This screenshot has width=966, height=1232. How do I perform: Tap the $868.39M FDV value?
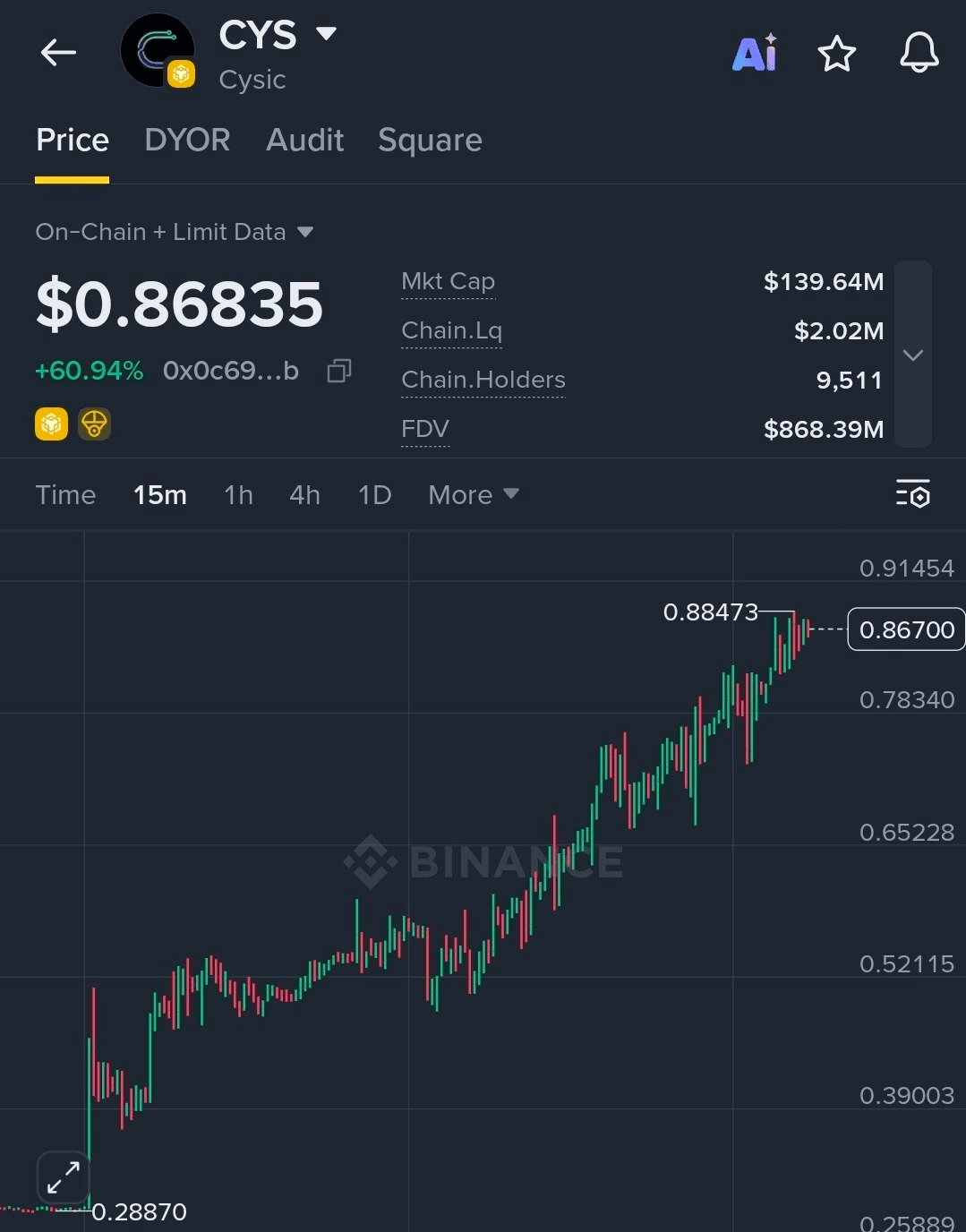click(824, 430)
